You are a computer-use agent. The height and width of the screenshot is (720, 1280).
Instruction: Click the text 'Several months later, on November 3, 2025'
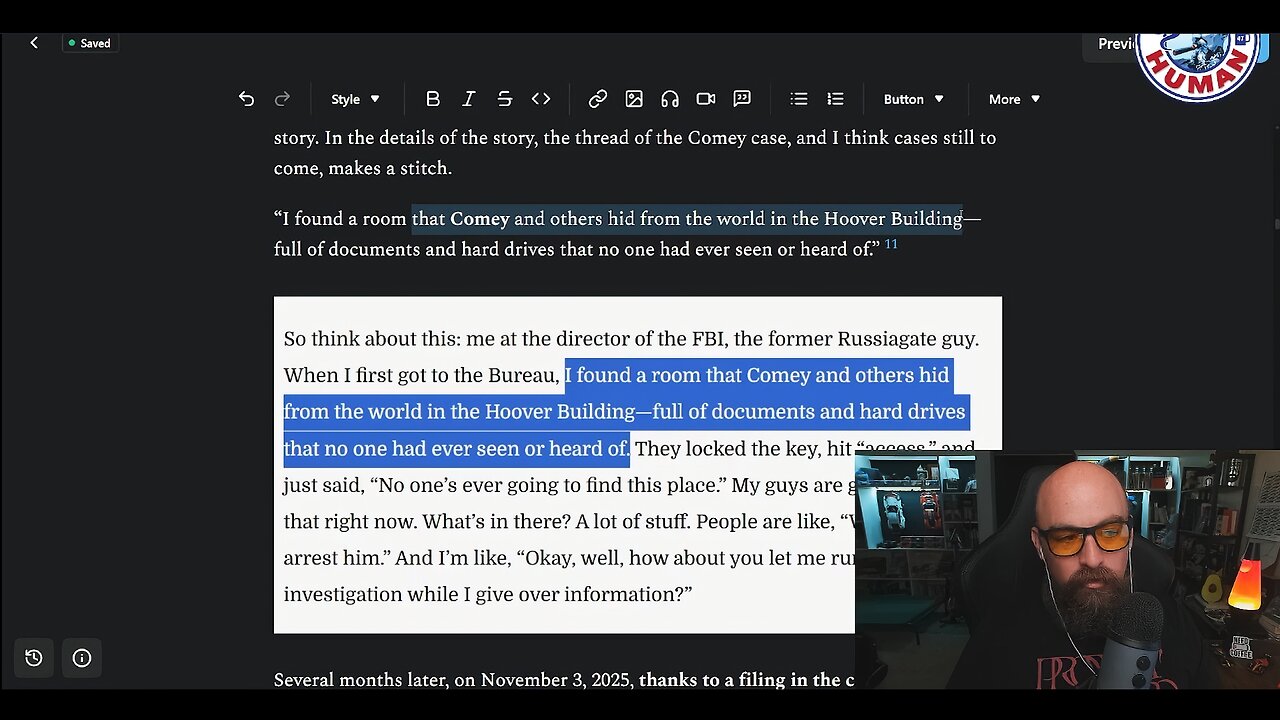[453, 680]
